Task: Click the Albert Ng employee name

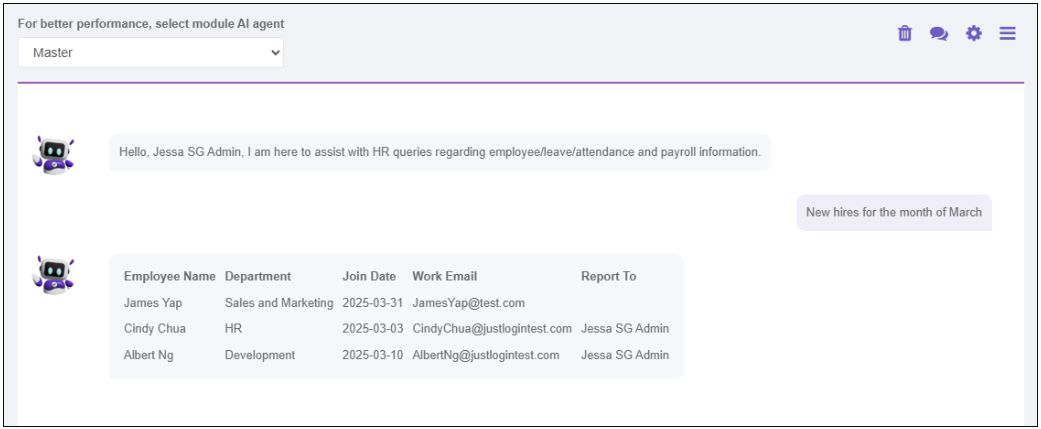Action: pos(149,355)
